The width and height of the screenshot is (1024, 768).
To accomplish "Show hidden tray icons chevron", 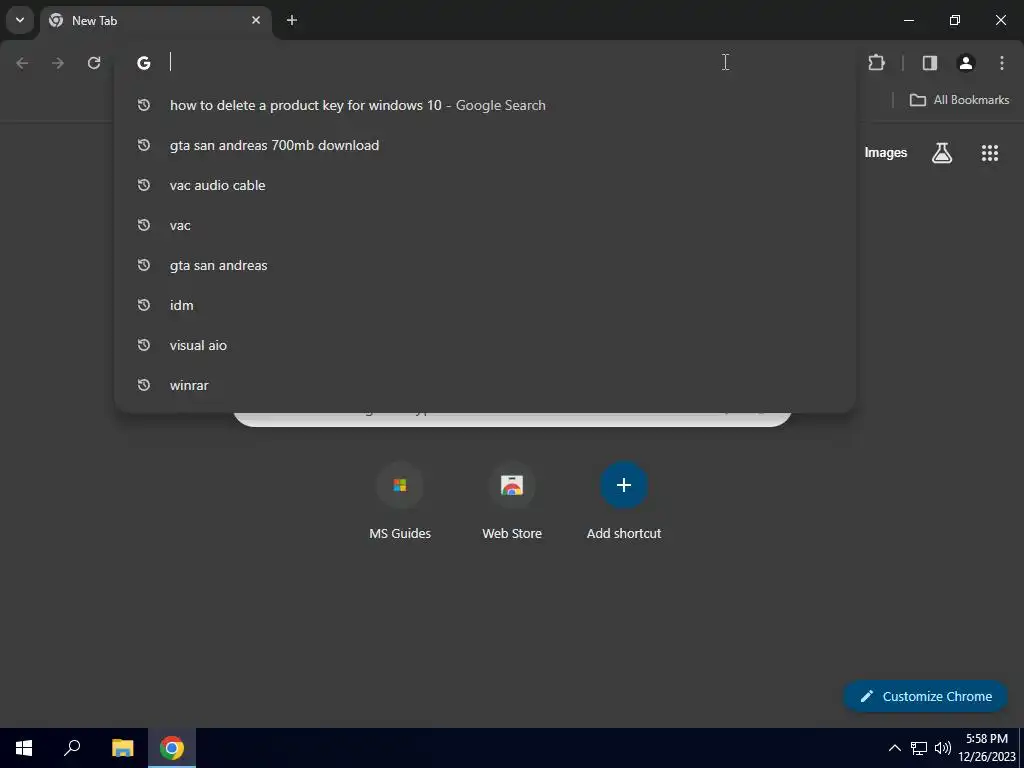I will [895, 748].
